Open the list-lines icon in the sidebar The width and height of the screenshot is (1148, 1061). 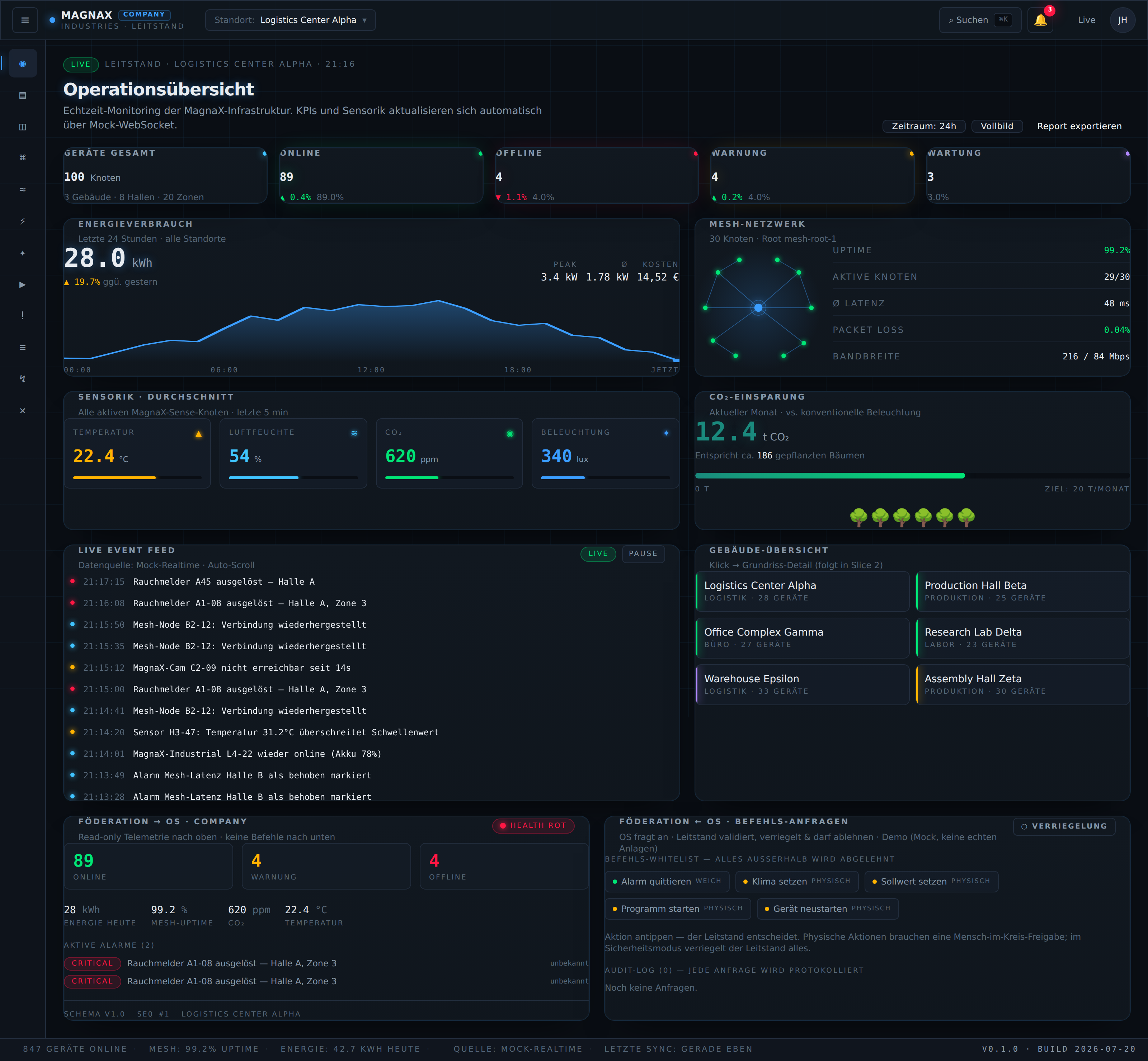click(22, 95)
